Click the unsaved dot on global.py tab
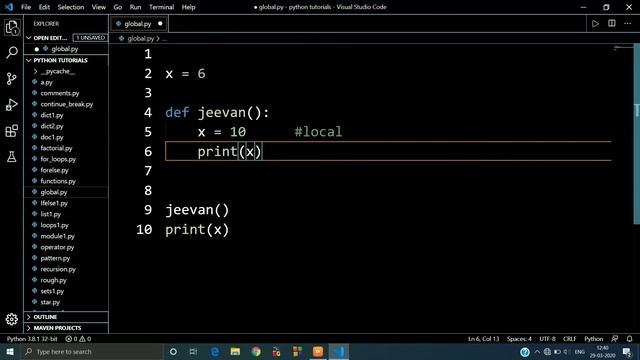 tap(160, 24)
